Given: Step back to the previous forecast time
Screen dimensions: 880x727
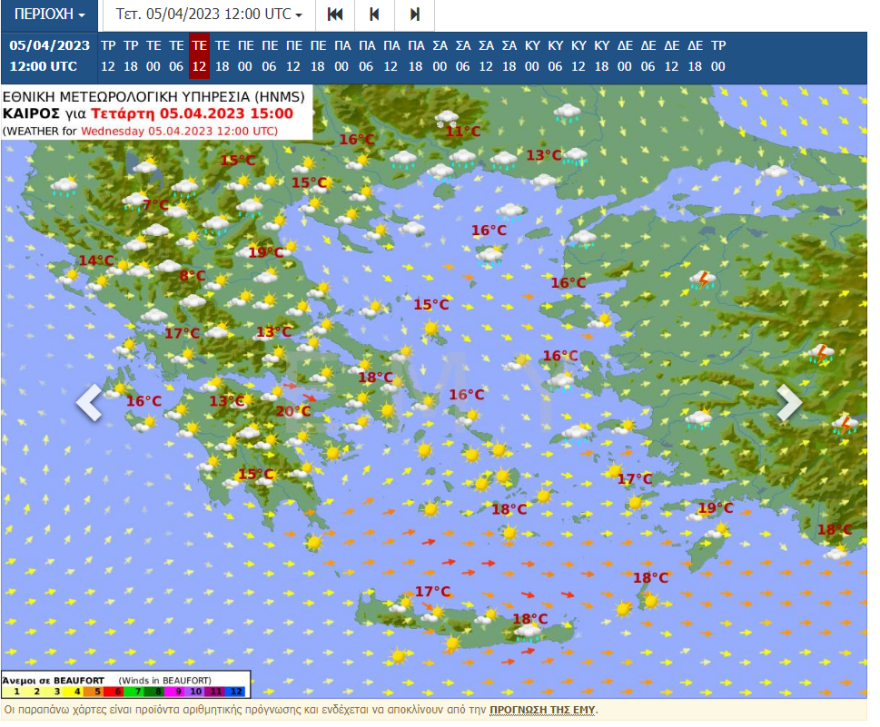Looking at the screenshot, I should (x=374, y=15).
